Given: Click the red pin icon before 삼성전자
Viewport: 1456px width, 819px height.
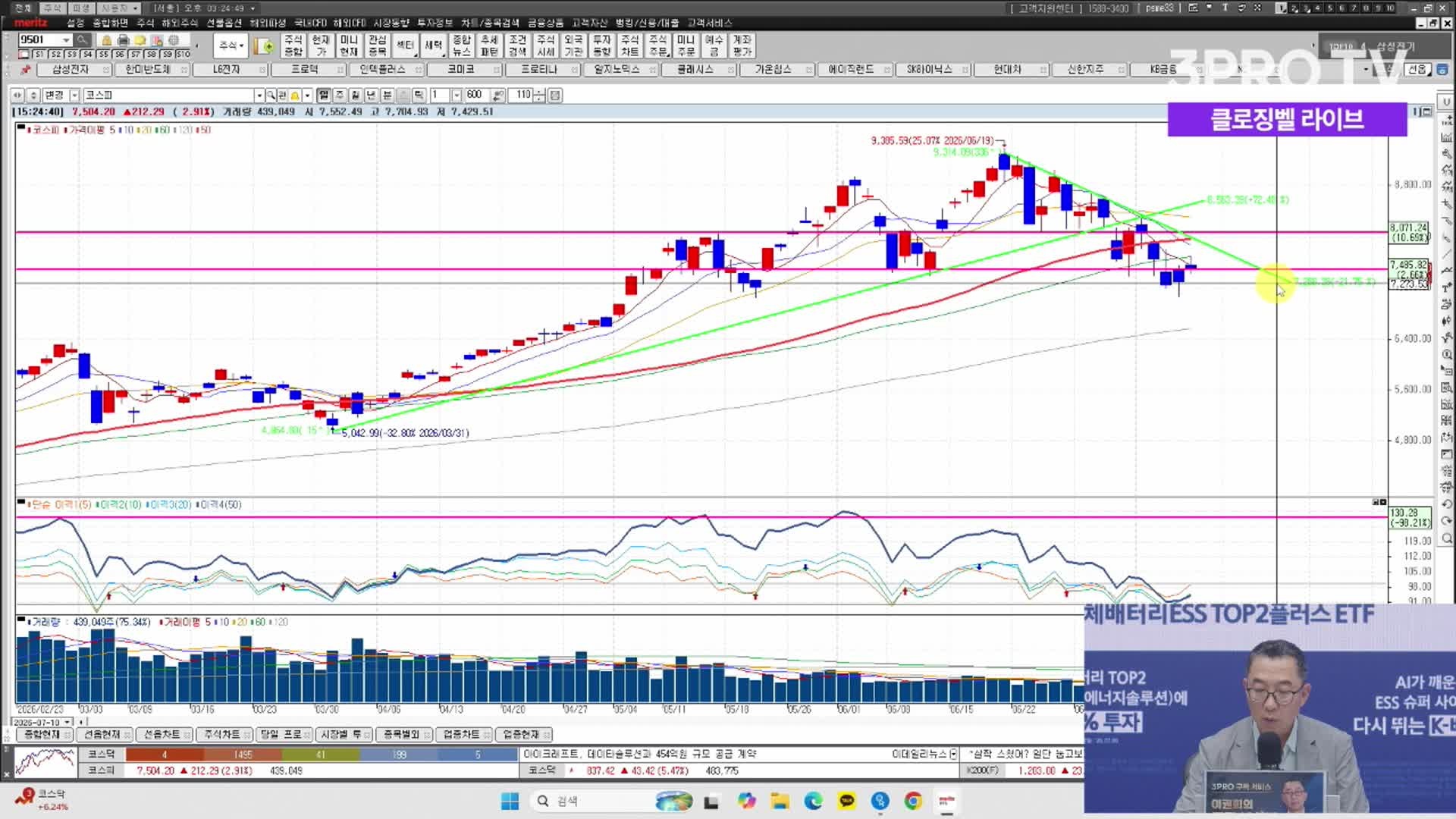Looking at the screenshot, I should point(25,70).
